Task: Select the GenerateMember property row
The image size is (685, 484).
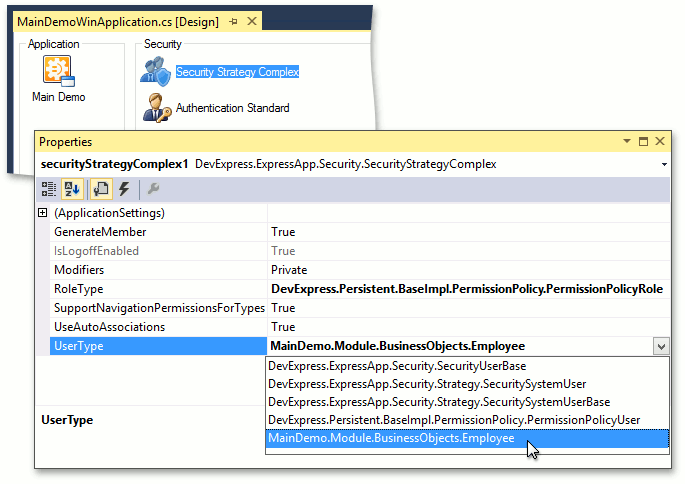Action: pos(360,232)
